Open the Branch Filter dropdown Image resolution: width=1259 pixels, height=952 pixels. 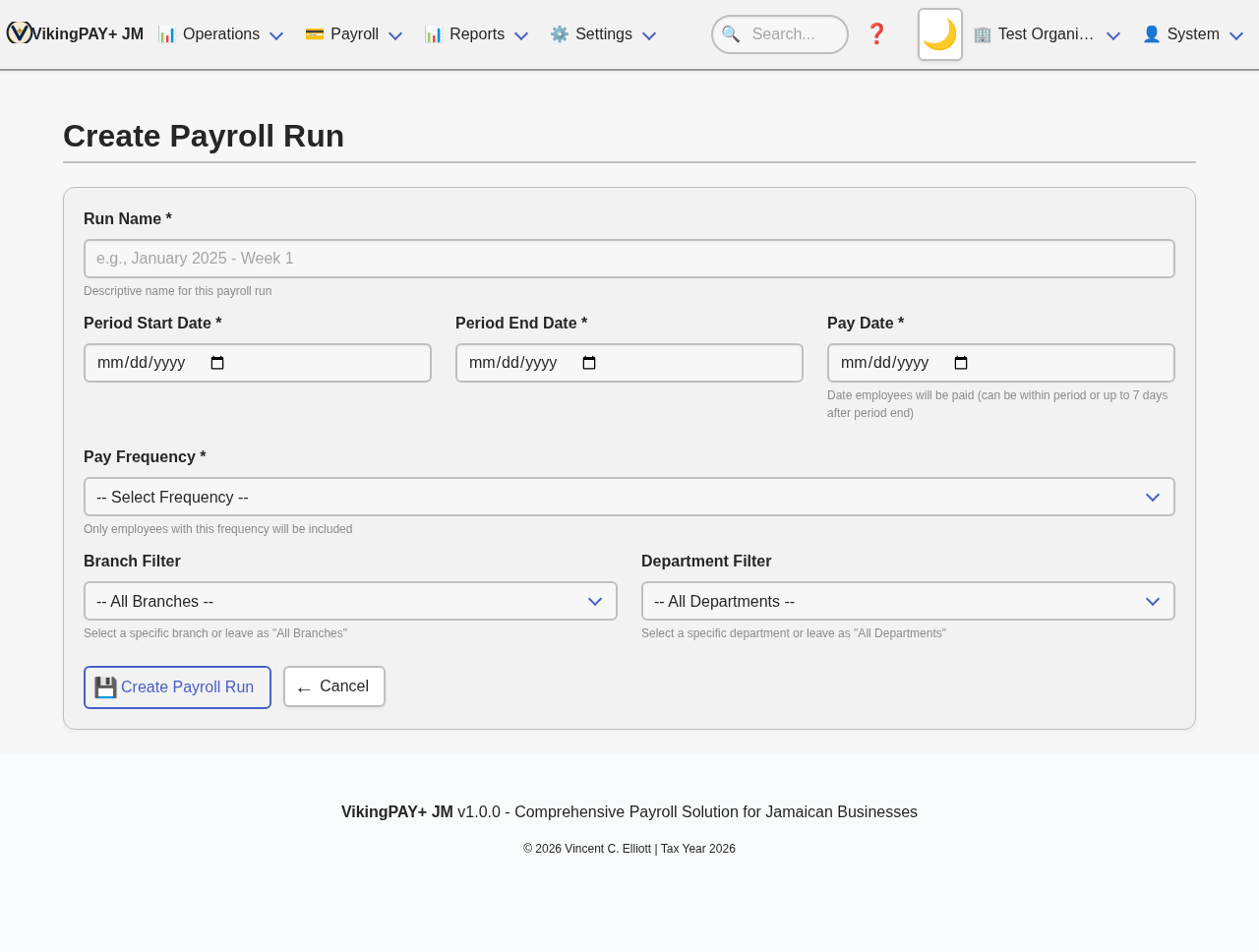pos(350,601)
